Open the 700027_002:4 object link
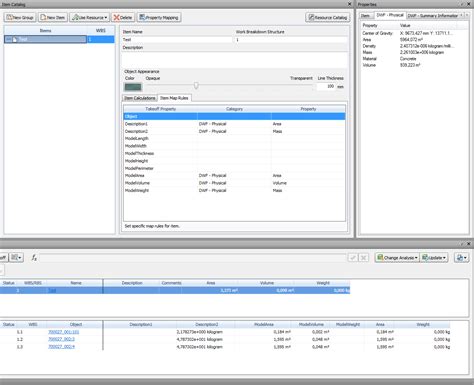This screenshot has width=474, height=385. point(61,347)
